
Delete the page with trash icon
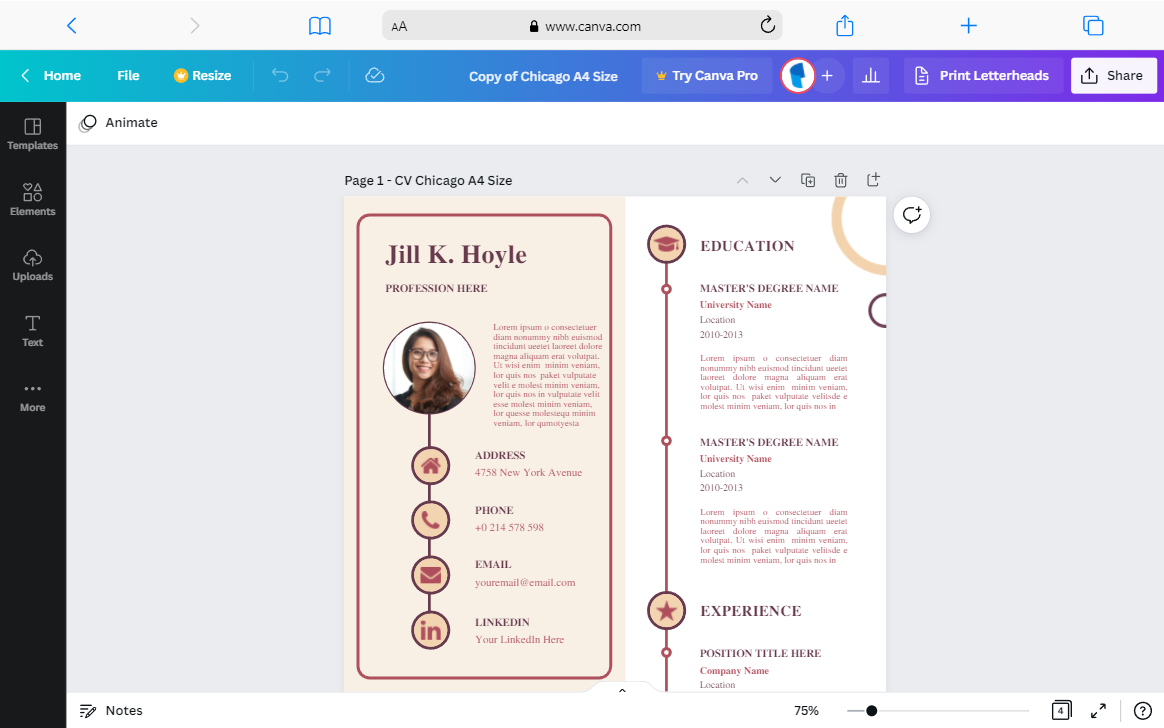840,180
